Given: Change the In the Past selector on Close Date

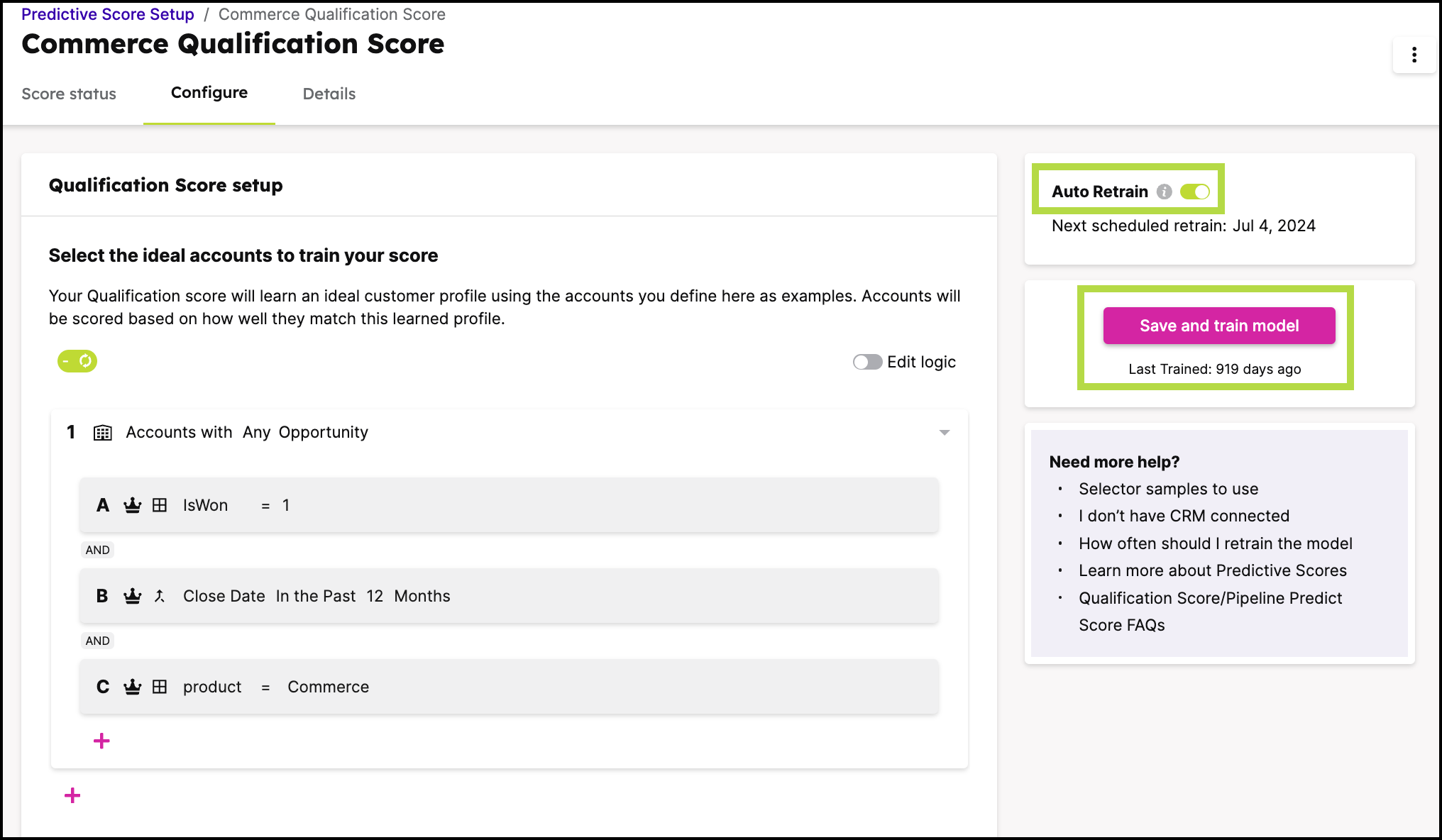Looking at the screenshot, I should pos(315,596).
